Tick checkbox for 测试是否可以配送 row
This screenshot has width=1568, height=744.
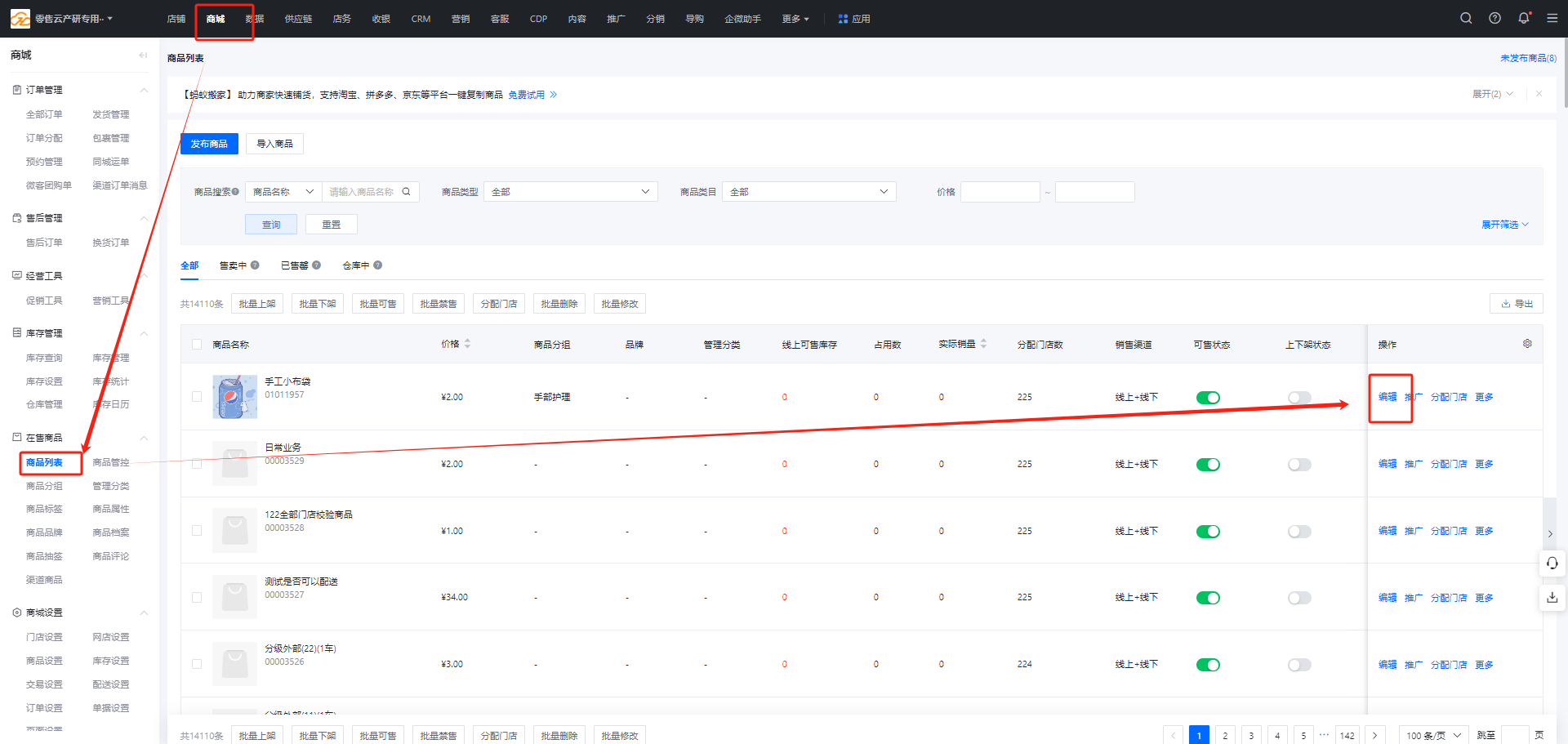[x=197, y=598]
